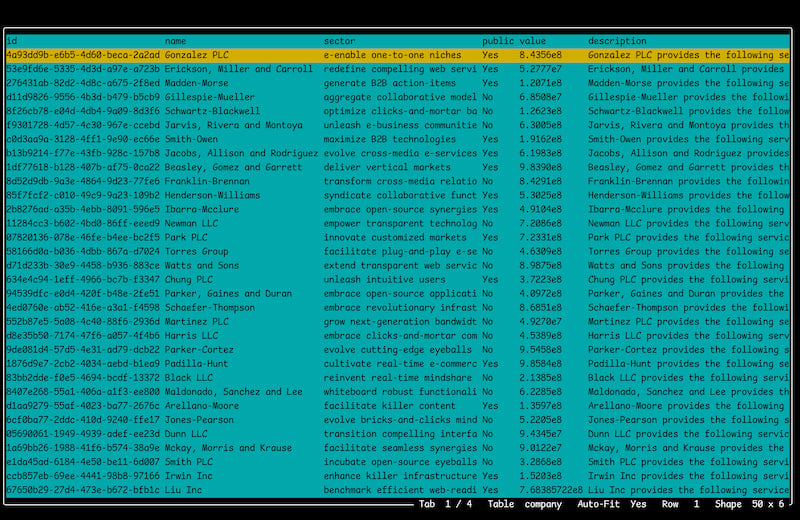The image size is (800, 520).
Task: Click the Parker-Cortez name cell
Action: pos(199,350)
